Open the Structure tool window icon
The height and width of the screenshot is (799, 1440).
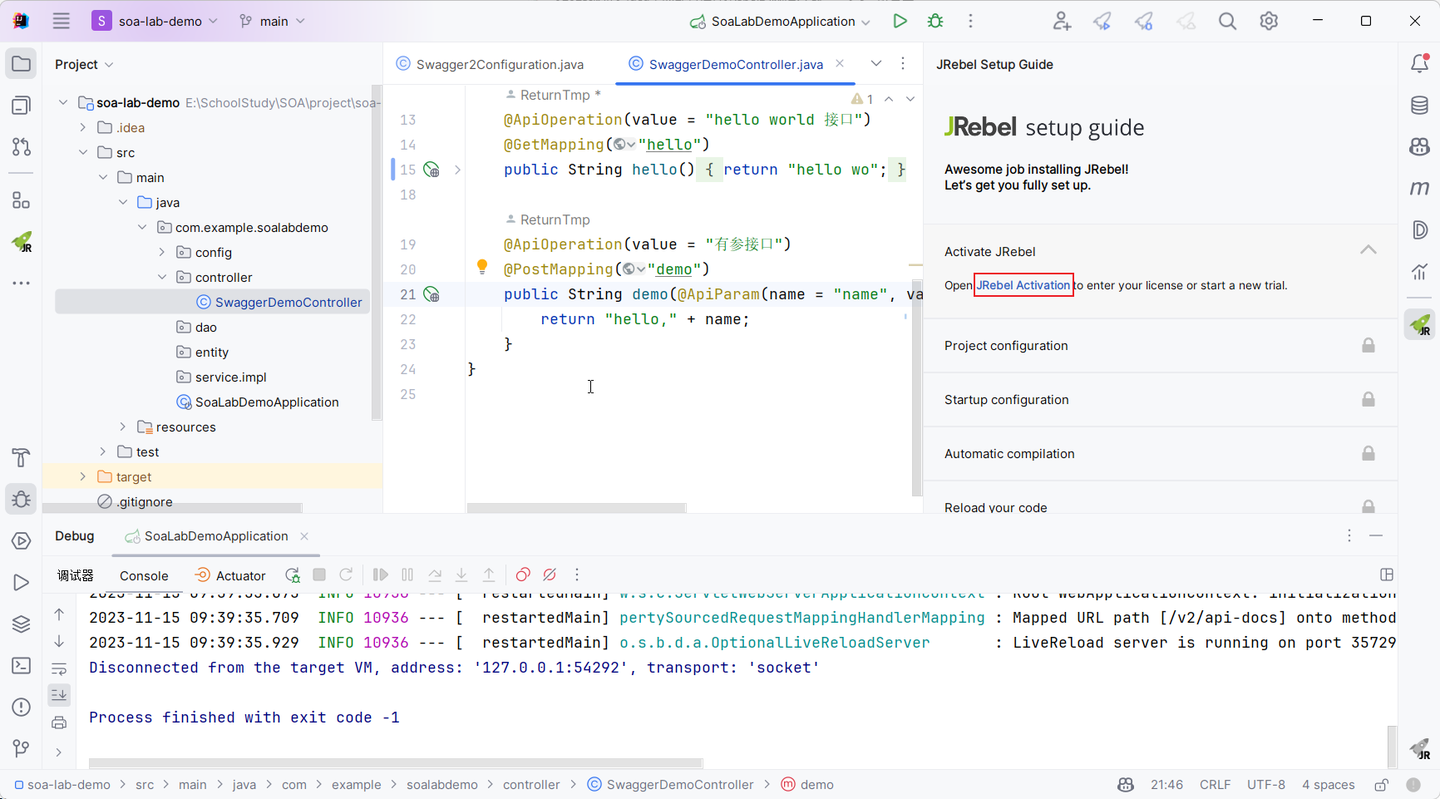pyautogui.click(x=21, y=201)
